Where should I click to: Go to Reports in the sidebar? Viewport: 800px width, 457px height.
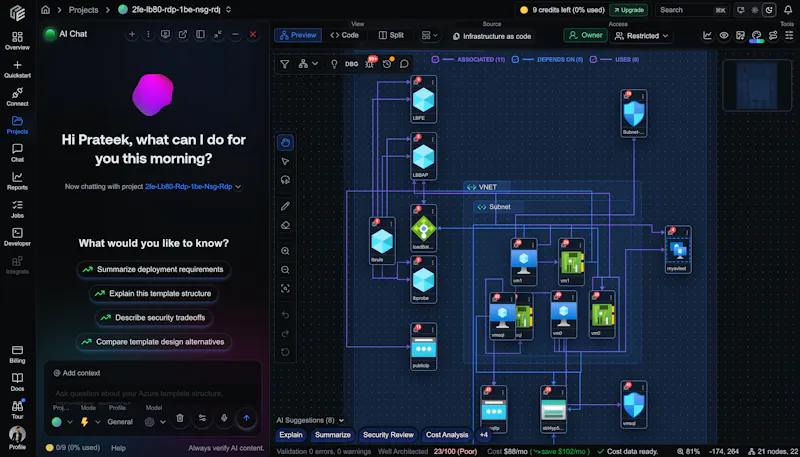pyautogui.click(x=17, y=181)
